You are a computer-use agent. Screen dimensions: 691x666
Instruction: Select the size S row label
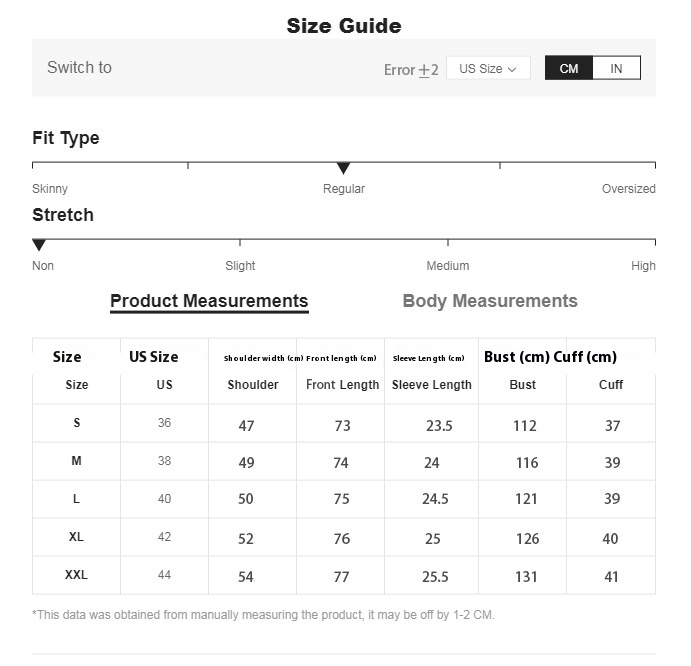point(77,423)
